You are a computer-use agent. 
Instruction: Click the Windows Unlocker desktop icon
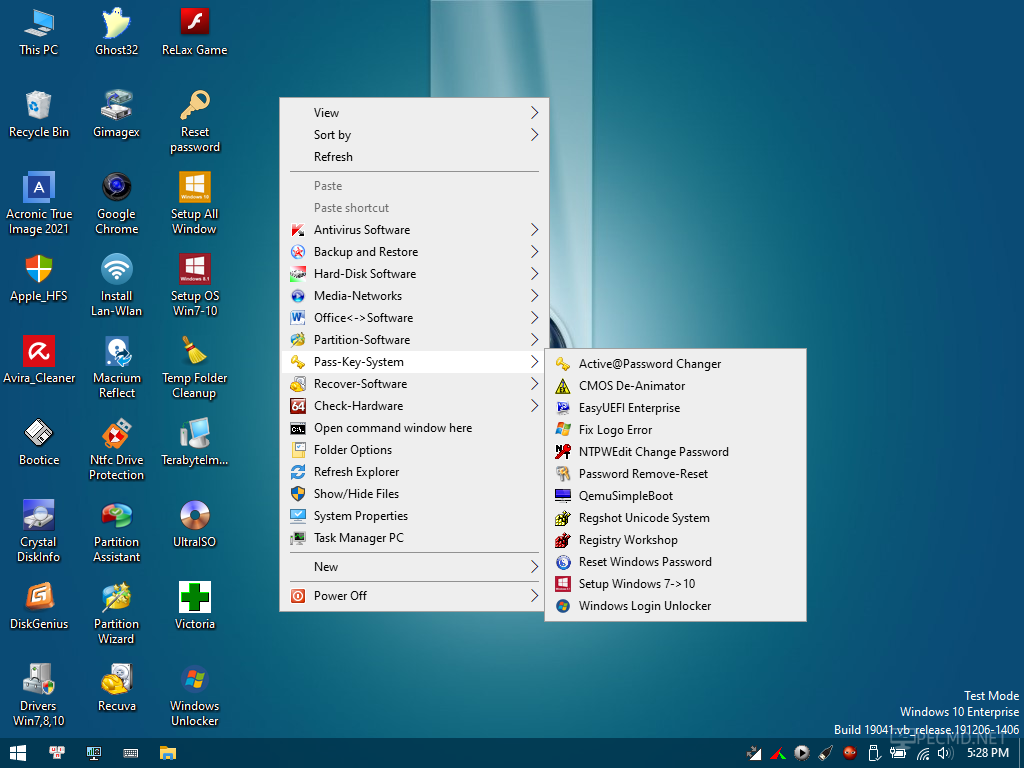tap(195, 696)
